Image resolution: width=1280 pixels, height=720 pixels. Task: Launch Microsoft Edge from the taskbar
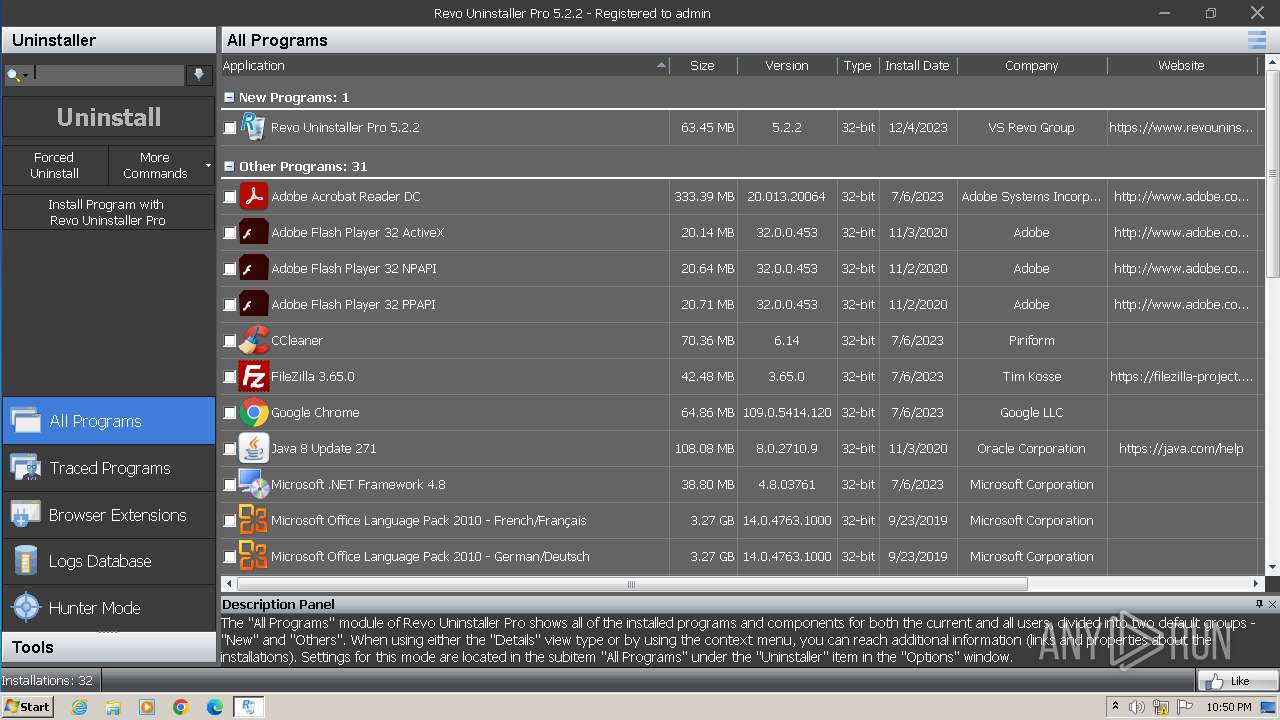coord(215,707)
